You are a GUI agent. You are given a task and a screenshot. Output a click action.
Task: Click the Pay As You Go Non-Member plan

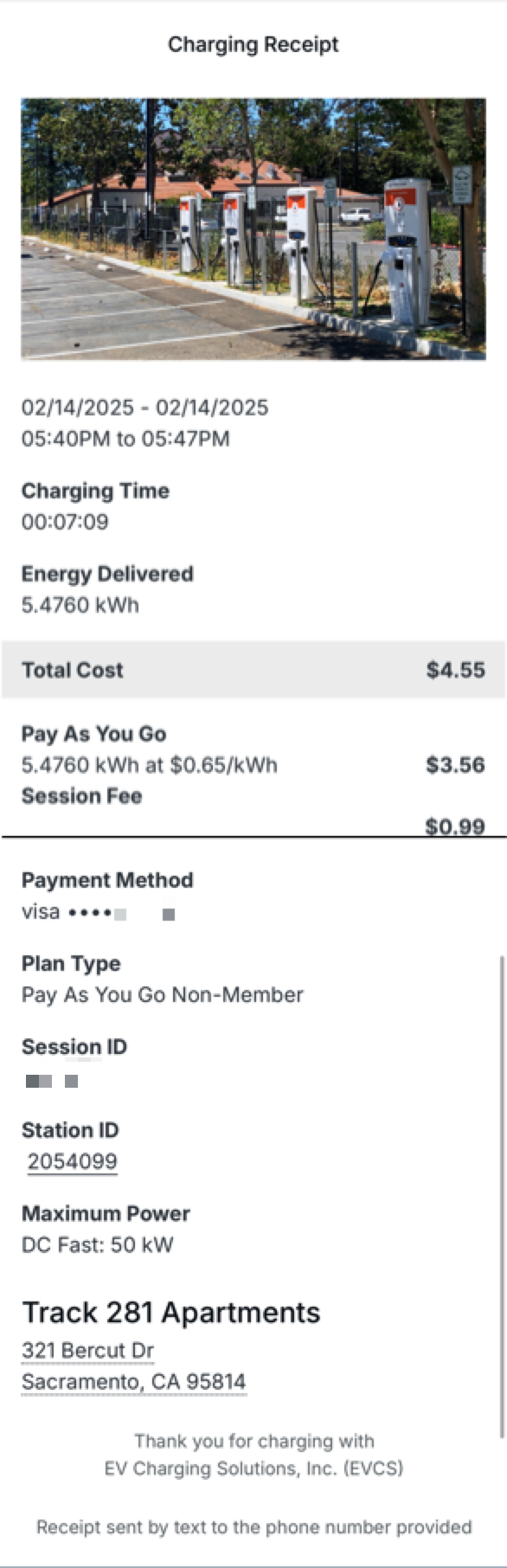pyautogui.click(x=162, y=994)
